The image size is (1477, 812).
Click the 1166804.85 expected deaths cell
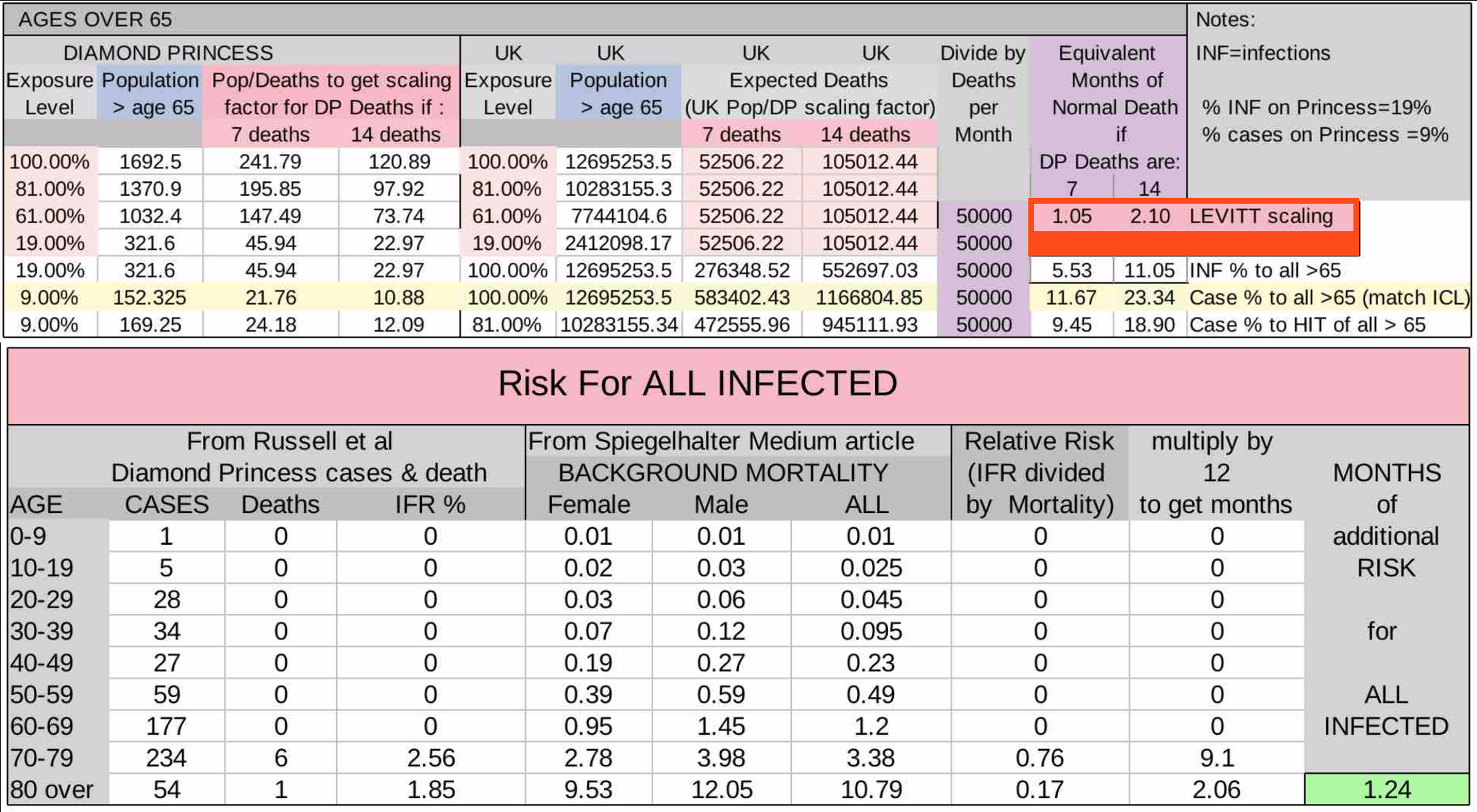(869, 298)
